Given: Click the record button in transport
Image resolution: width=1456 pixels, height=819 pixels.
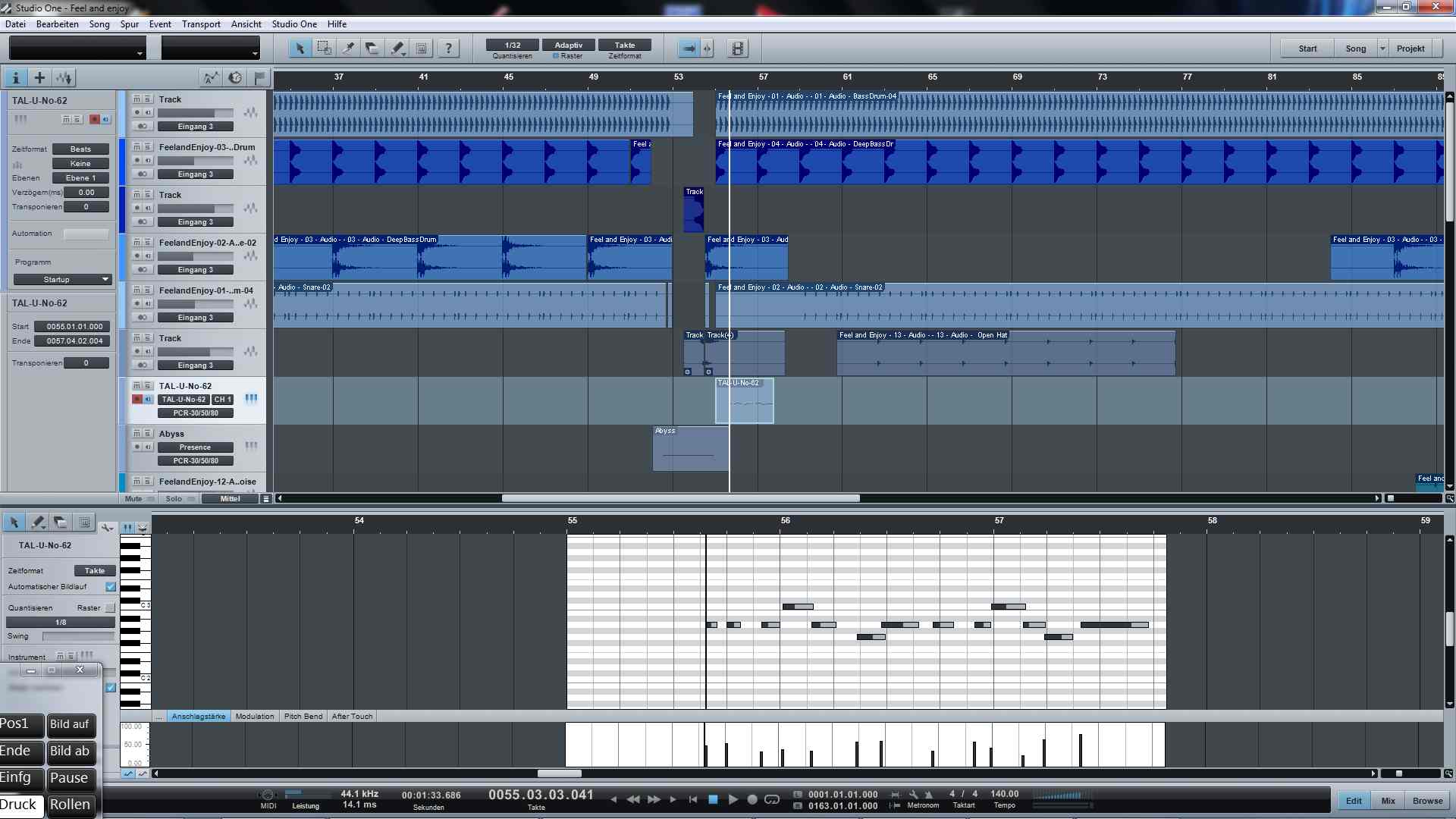Looking at the screenshot, I should [752, 799].
